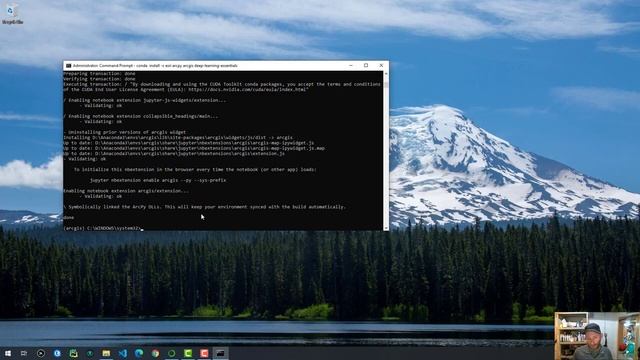This screenshot has height=360, width=640.
Task: Launch Google Chrome from the taskbar
Action: coord(155,353)
